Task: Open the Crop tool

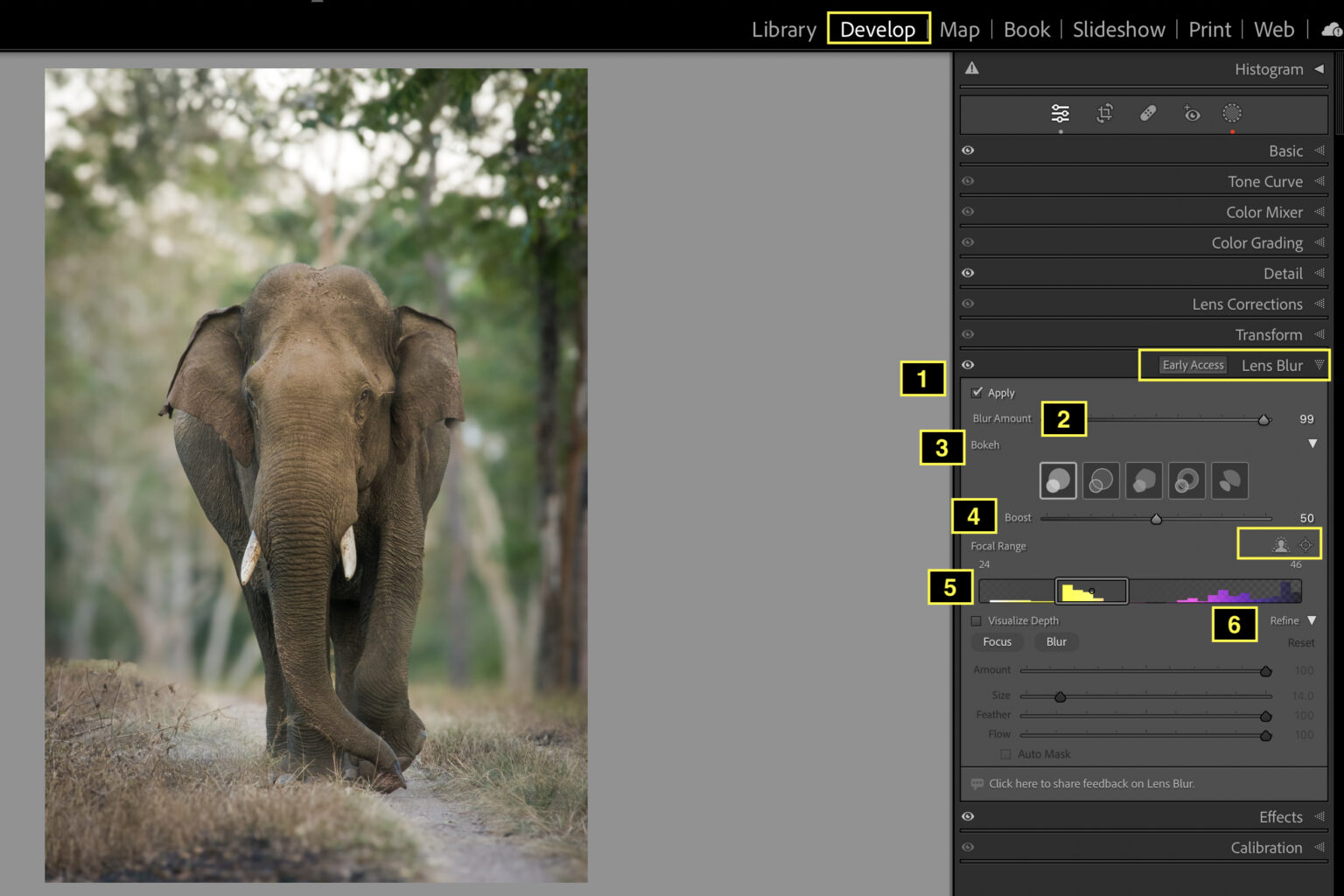Action: pyautogui.click(x=1102, y=113)
